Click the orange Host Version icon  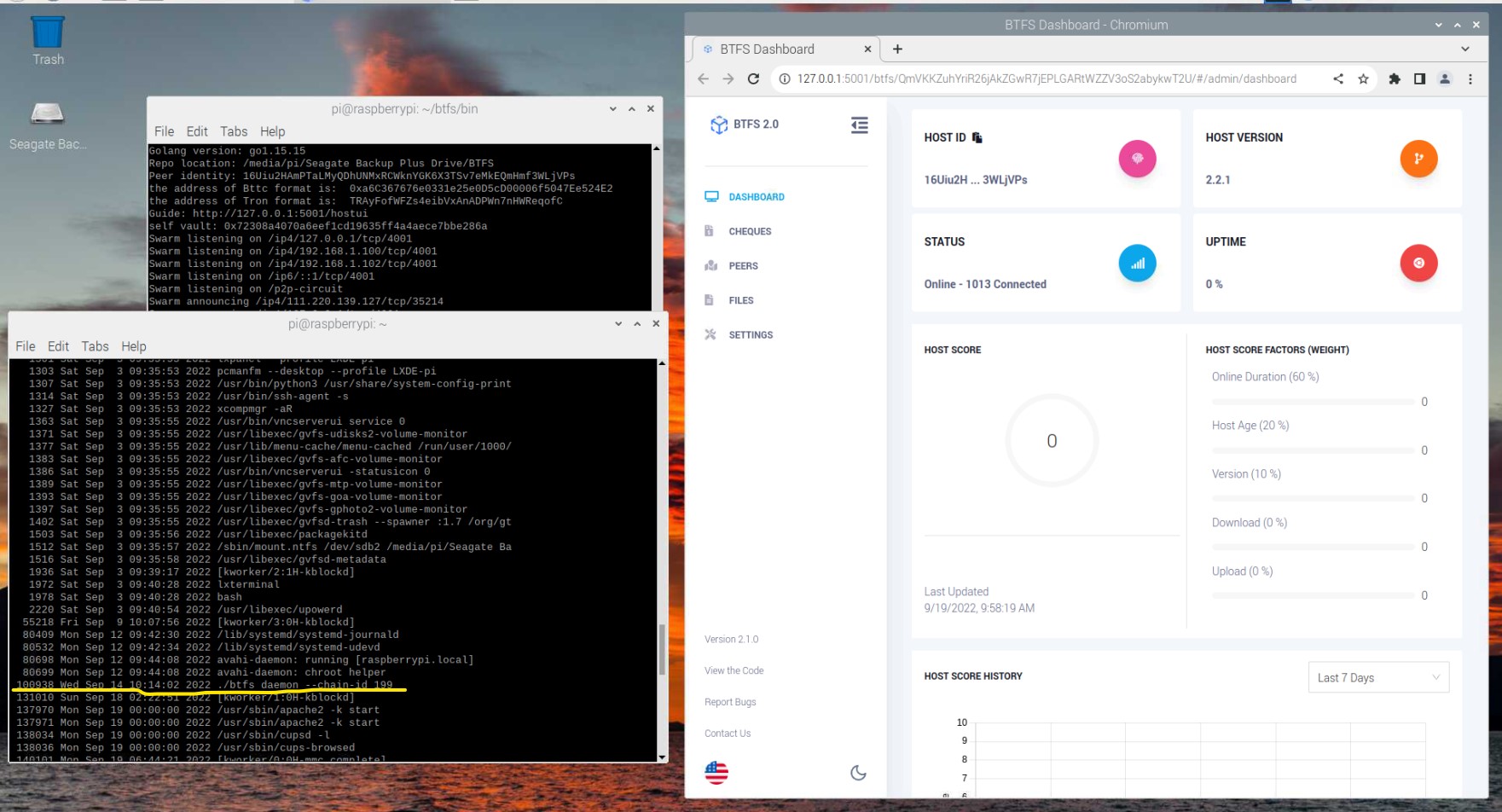pyautogui.click(x=1418, y=159)
